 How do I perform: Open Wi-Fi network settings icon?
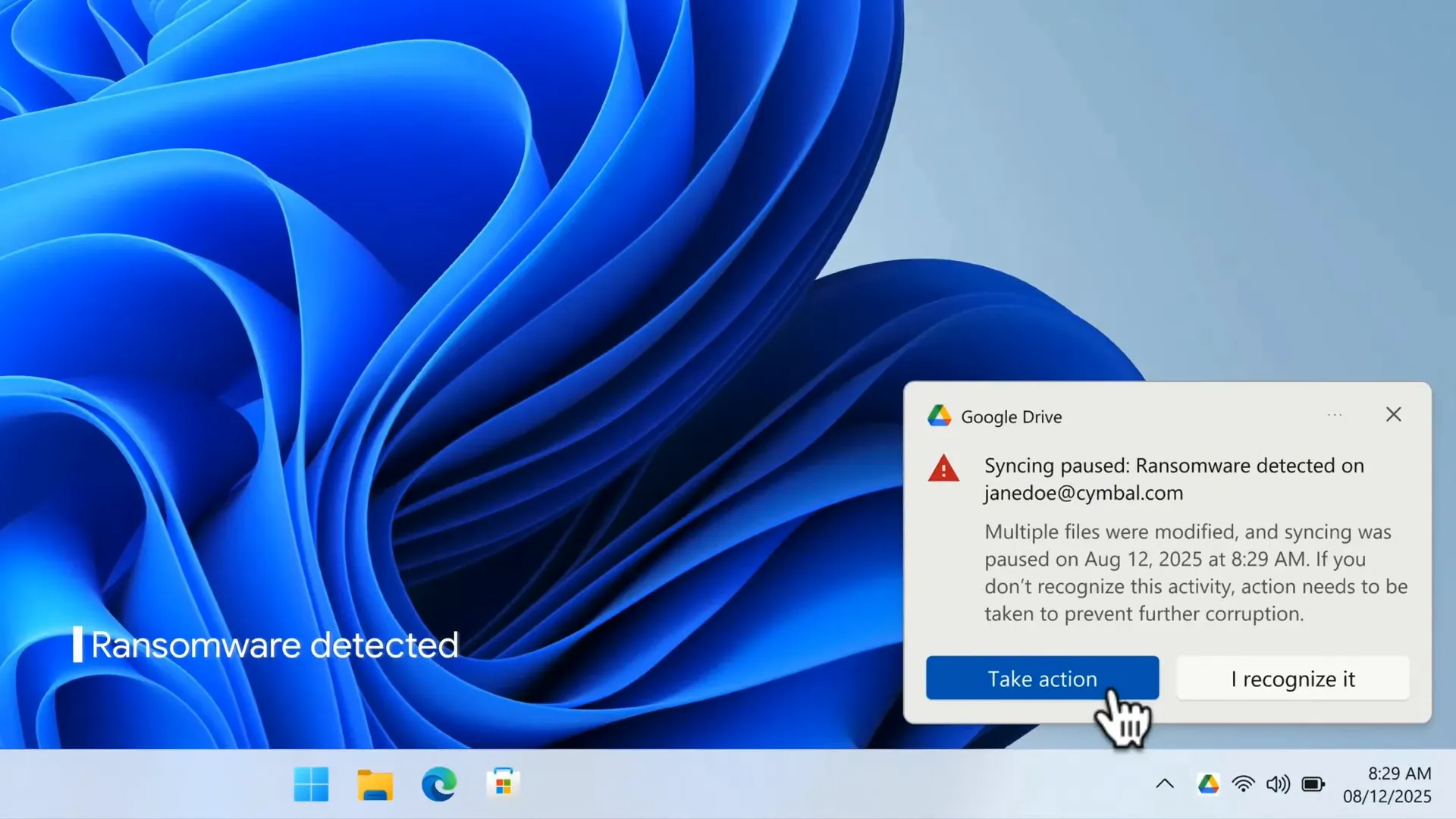pyautogui.click(x=1243, y=784)
